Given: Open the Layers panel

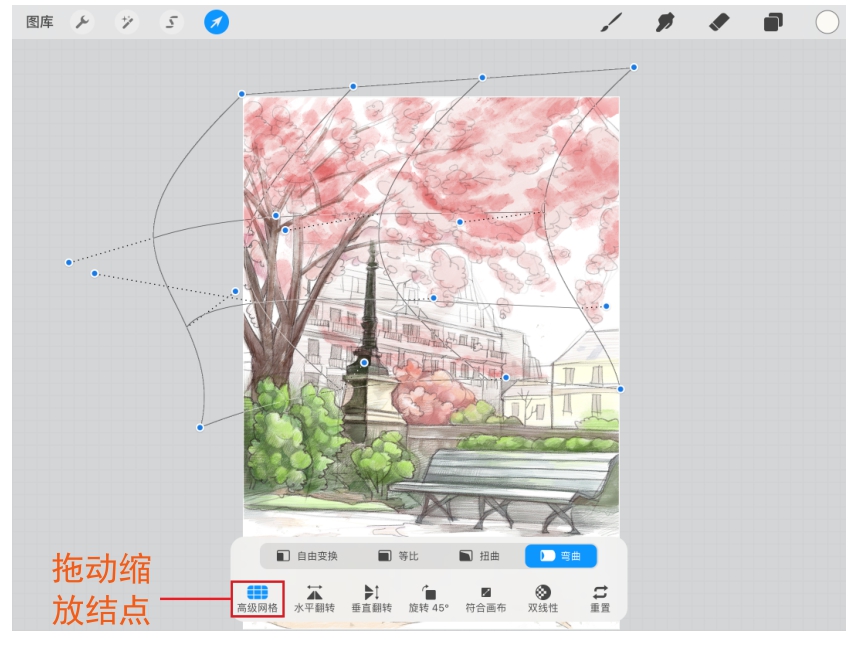Looking at the screenshot, I should 773,22.
